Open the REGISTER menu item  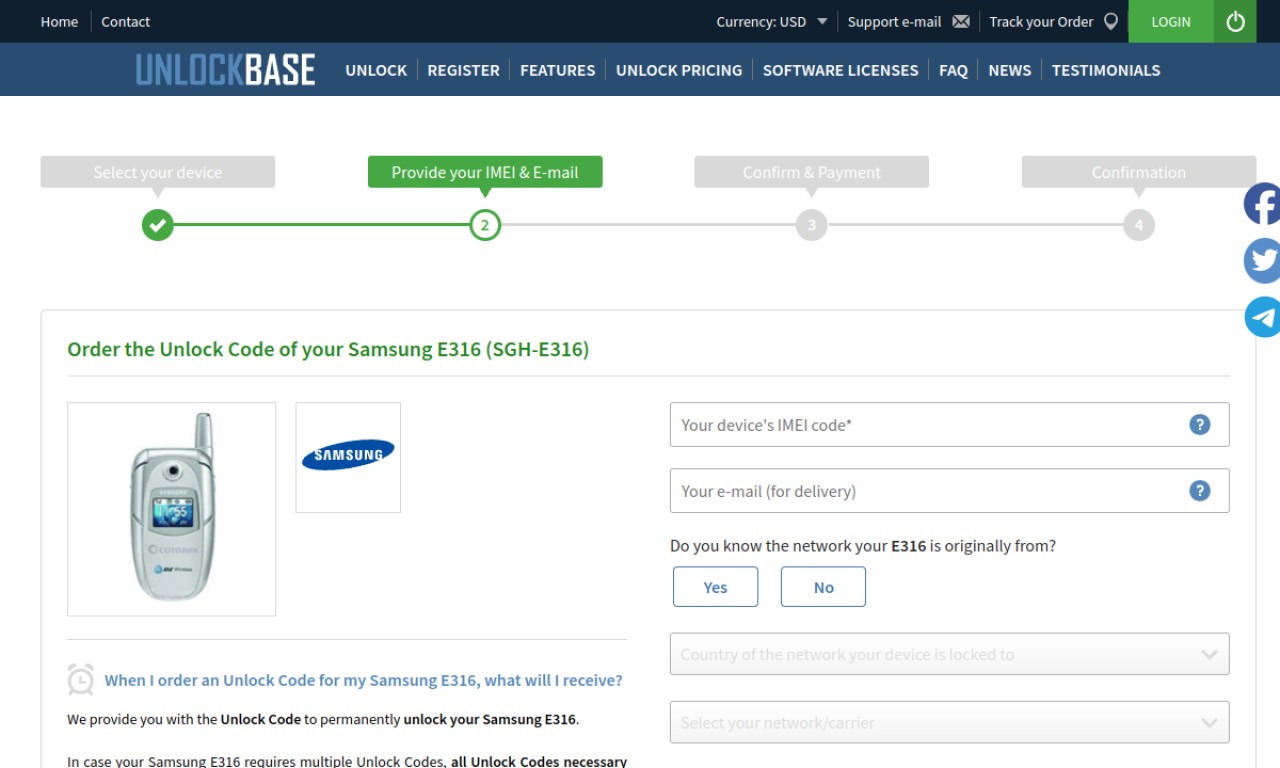tap(463, 70)
